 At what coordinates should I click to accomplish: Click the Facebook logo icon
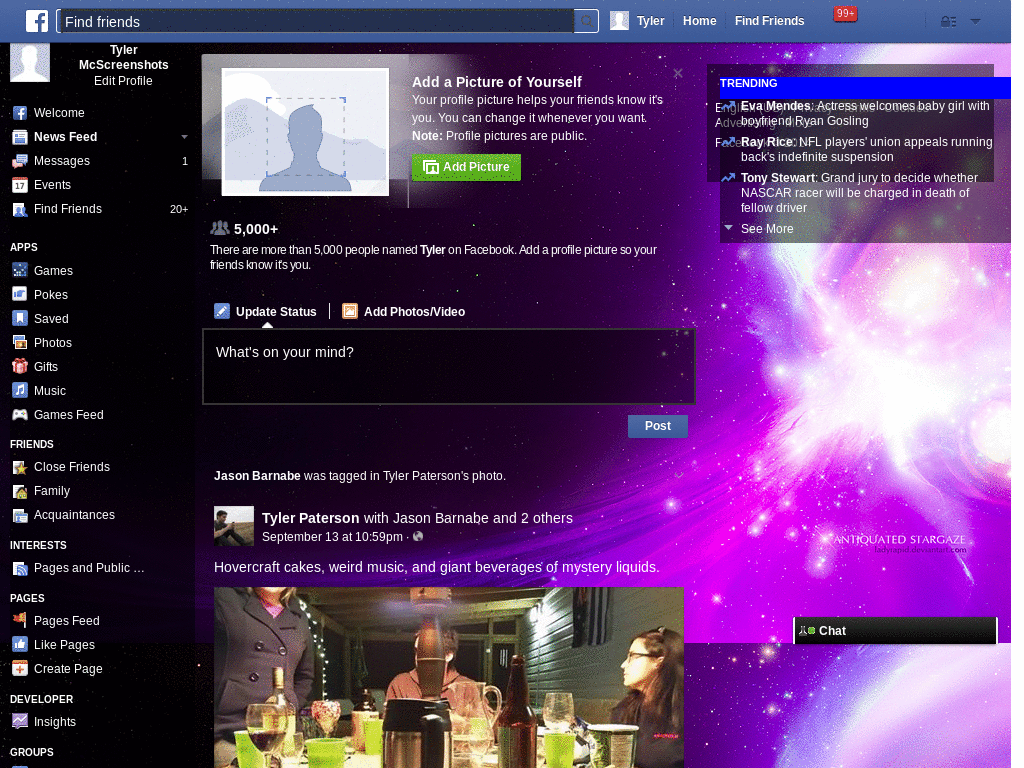tap(37, 21)
